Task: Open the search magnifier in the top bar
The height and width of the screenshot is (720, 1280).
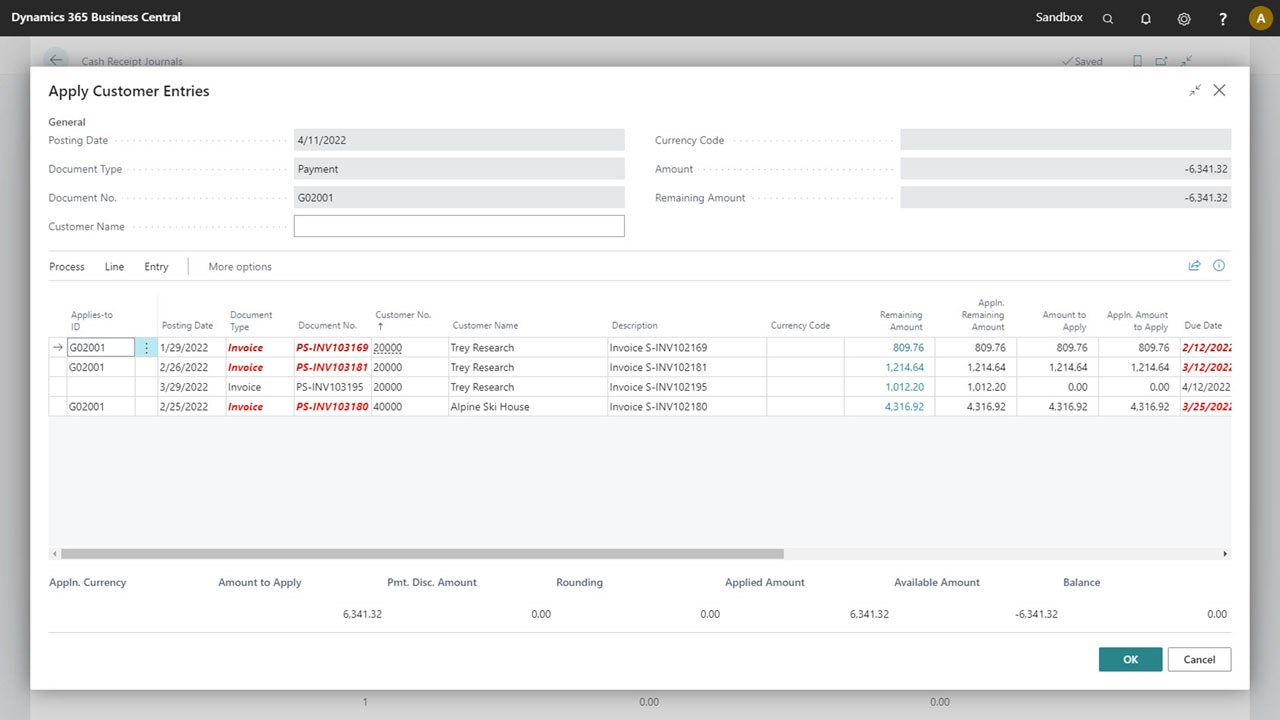Action: (x=1107, y=18)
